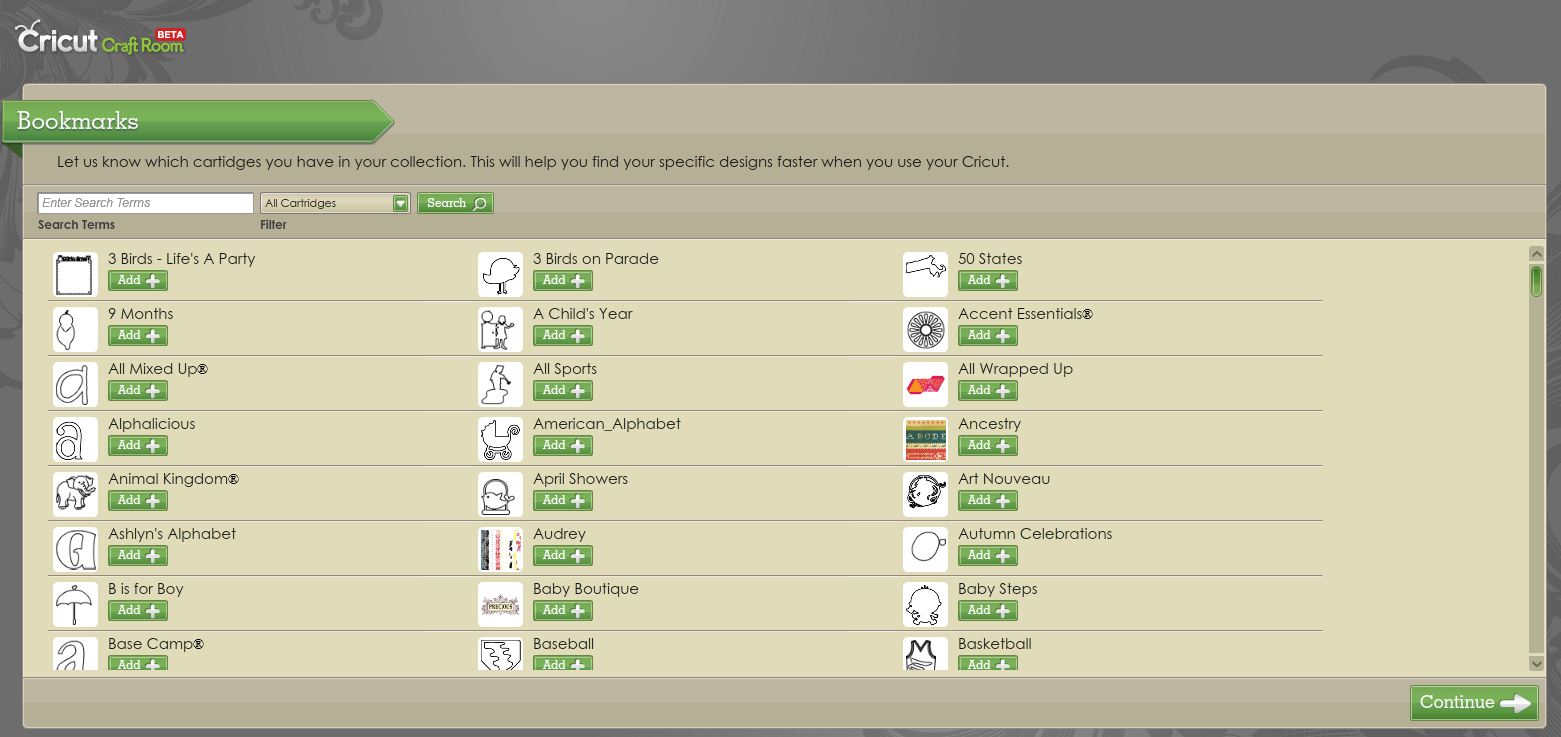Image resolution: width=1561 pixels, height=737 pixels.
Task: Click the Baseball cartridge name
Action: [x=564, y=644]
